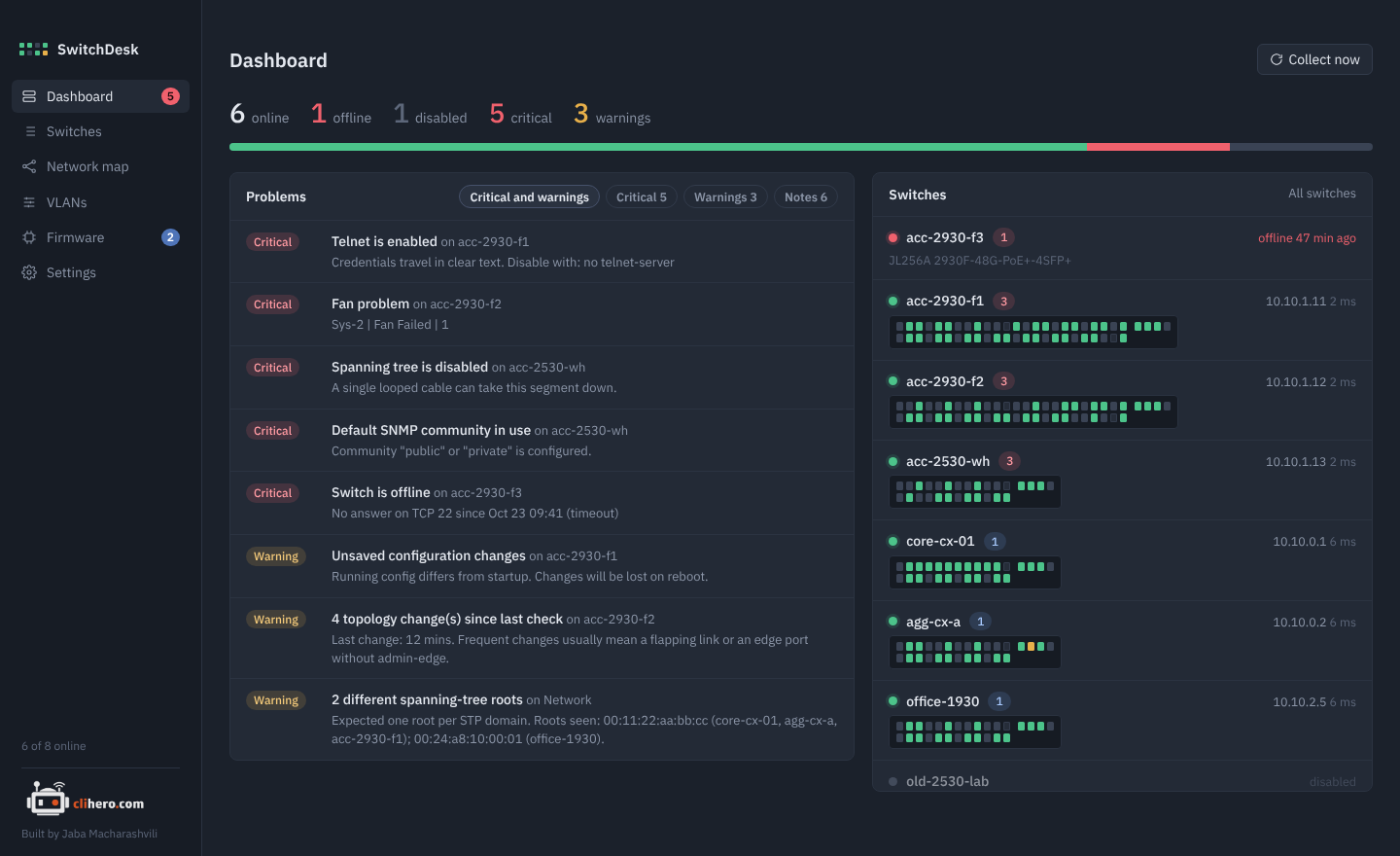Click the clihero robot logo
This screenshot has width=1400, height=856.
point(48,800)
